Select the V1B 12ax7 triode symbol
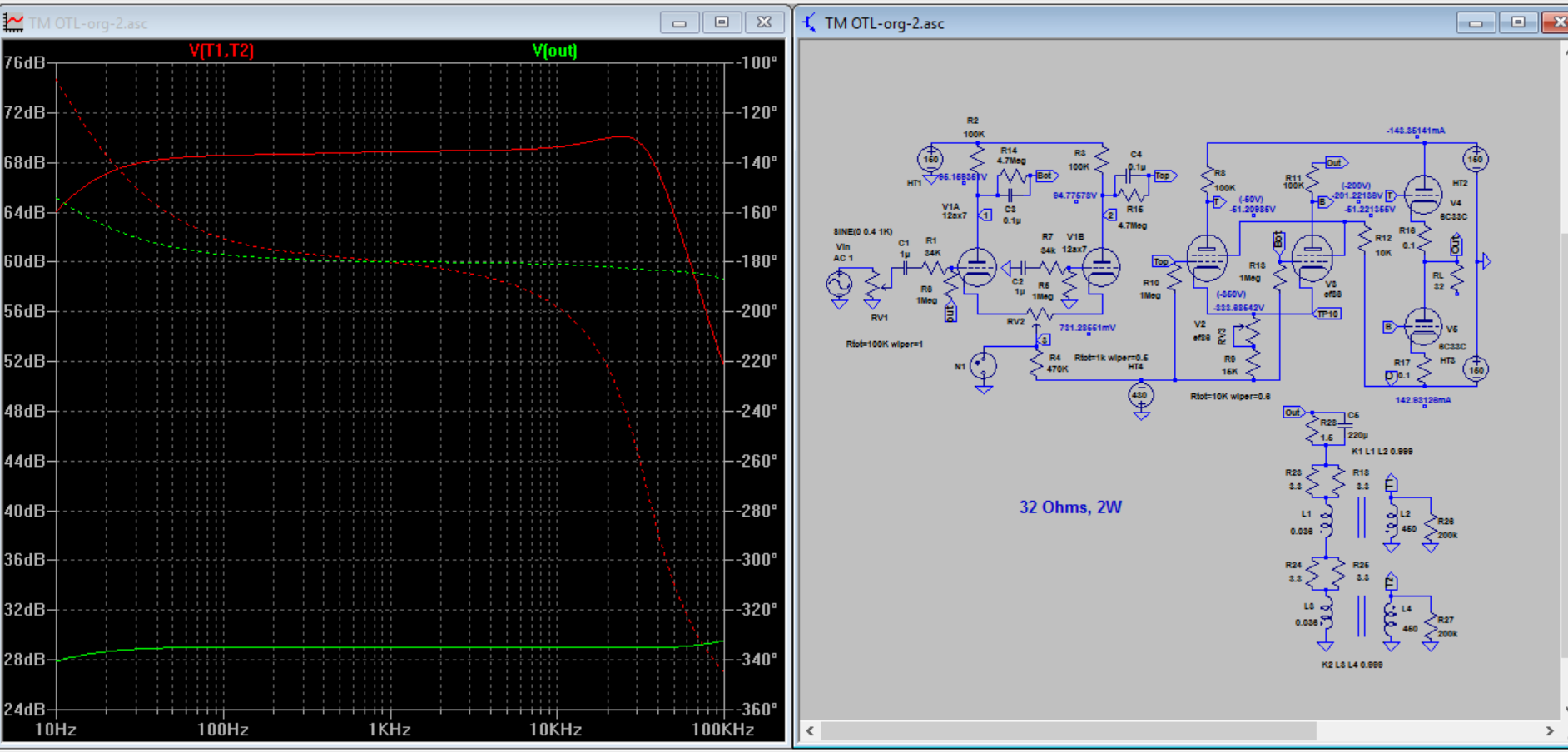 coord(1101,268)
